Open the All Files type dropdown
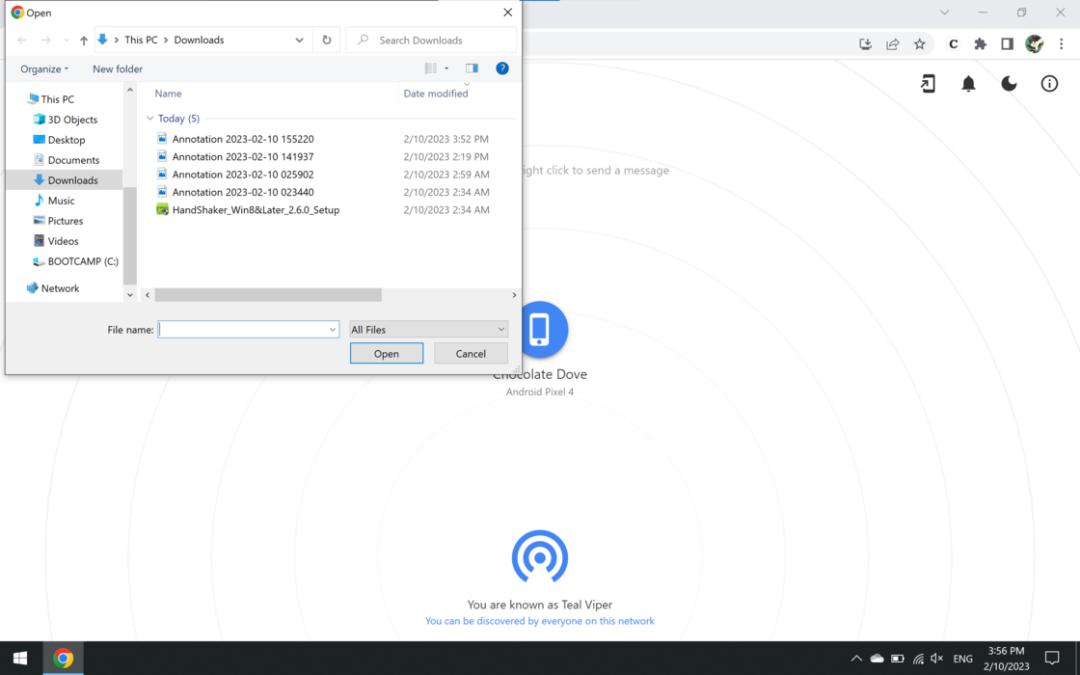1080x675 pixels. pyautogui.click(x=428, y=329)
